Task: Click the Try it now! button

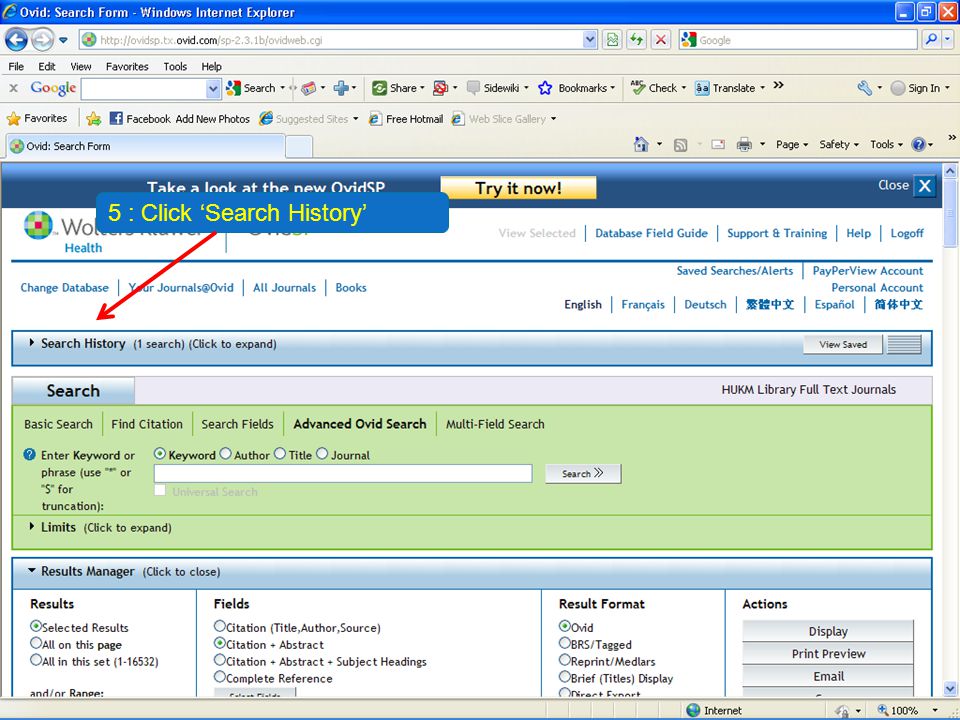Action: 518,188
